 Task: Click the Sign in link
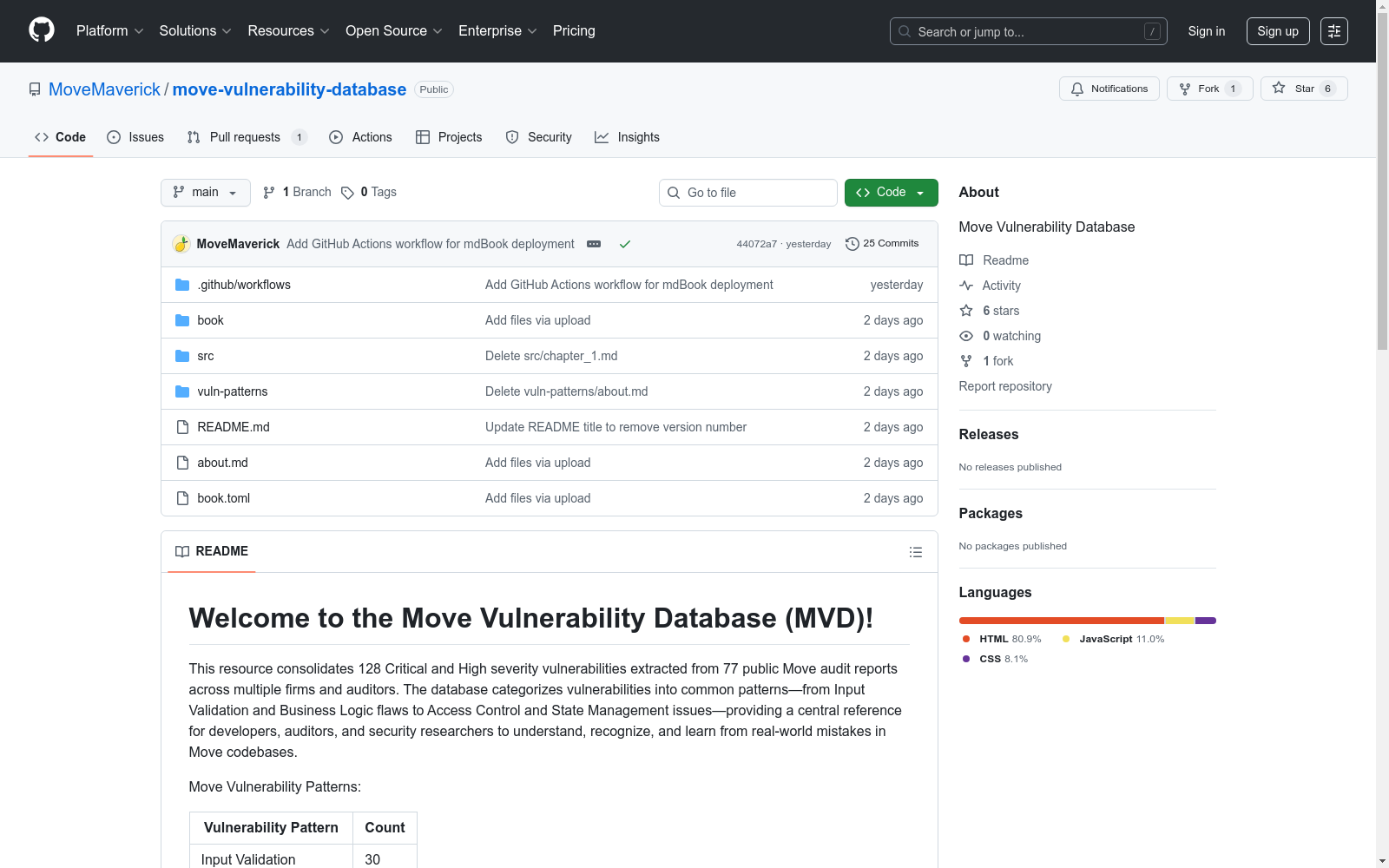1207,31
